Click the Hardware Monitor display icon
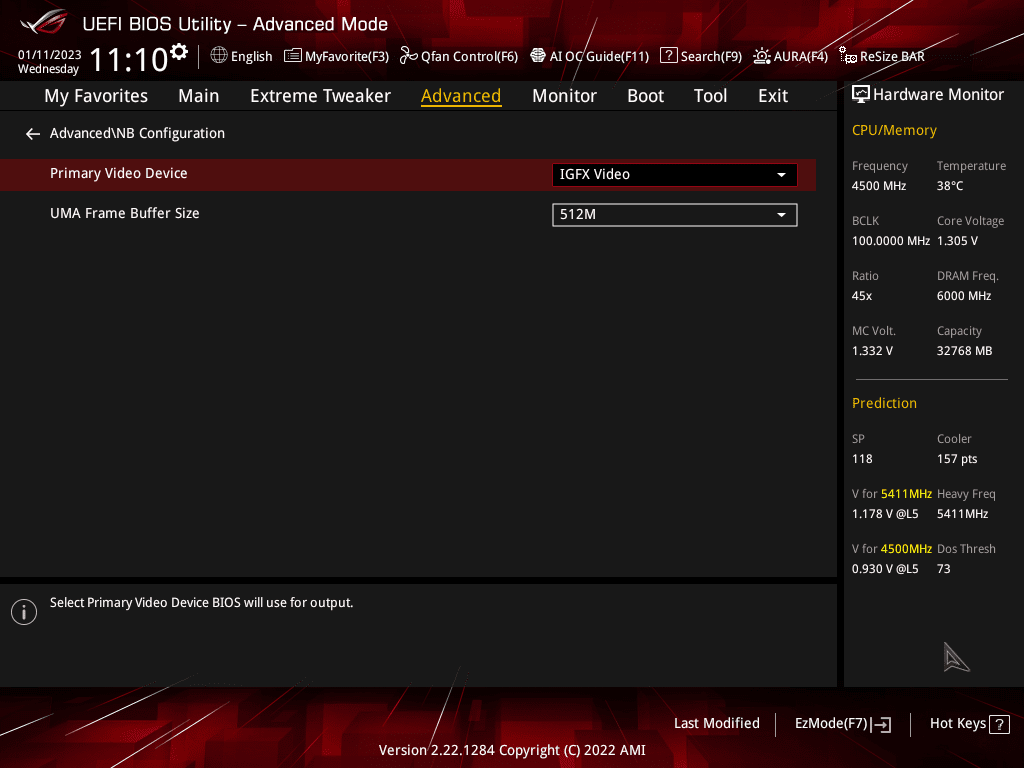 tap(861, 95)
